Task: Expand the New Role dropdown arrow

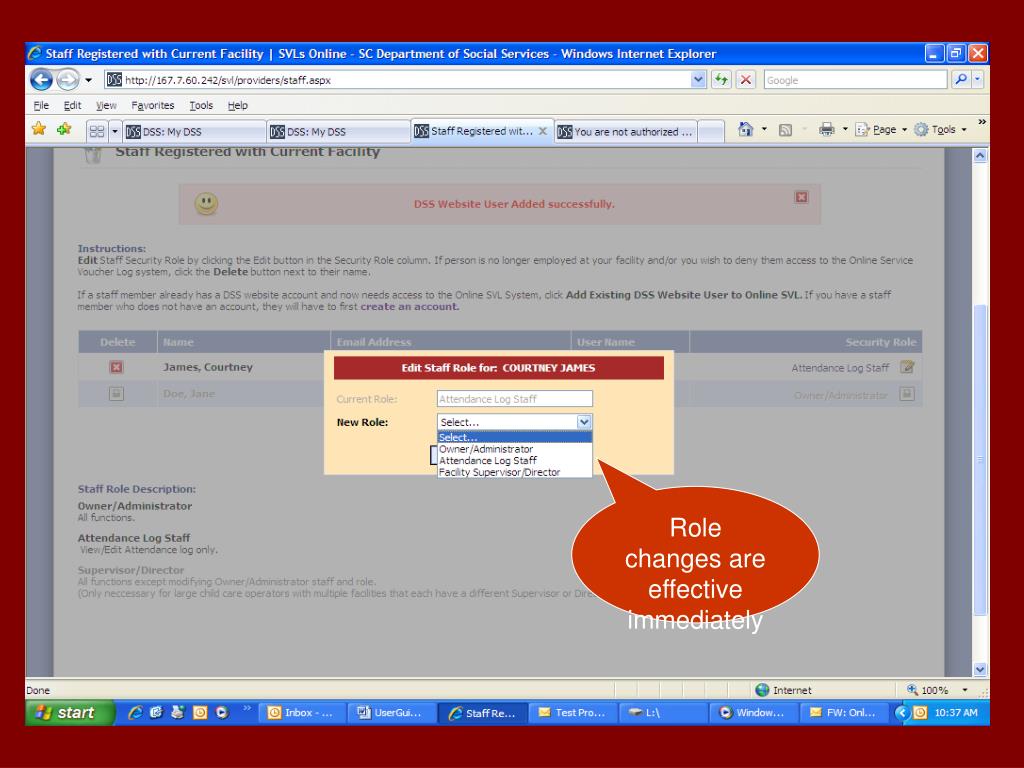Action: coord(584,422)
